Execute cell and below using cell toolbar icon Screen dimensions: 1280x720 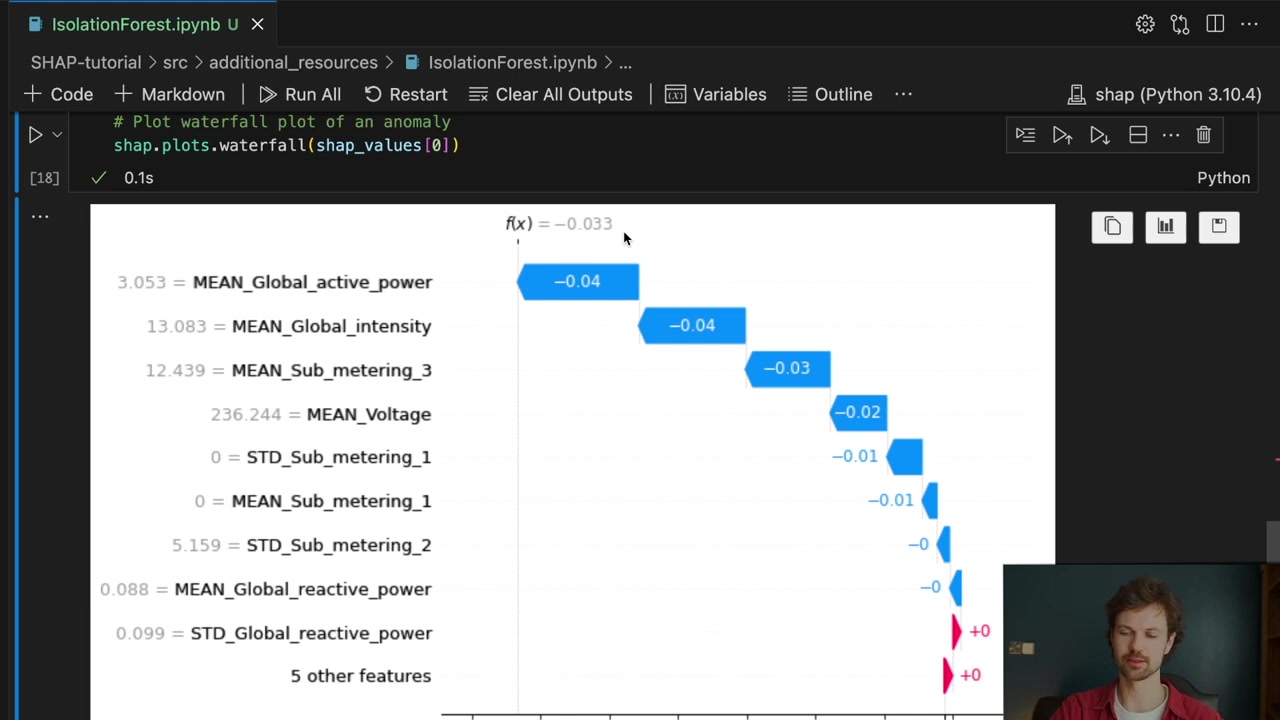click(1099, 135)
